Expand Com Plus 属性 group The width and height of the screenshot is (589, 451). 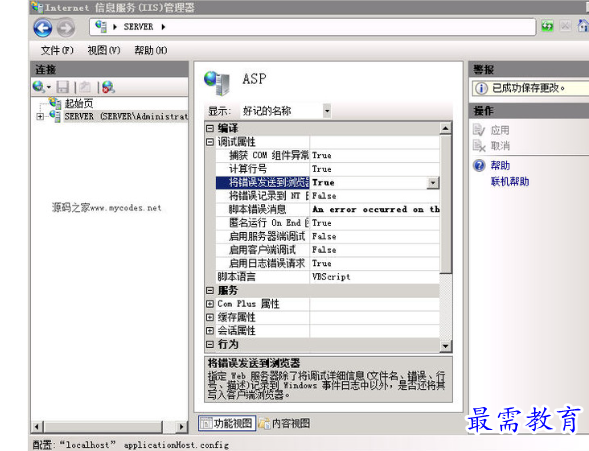pos(210,304)
